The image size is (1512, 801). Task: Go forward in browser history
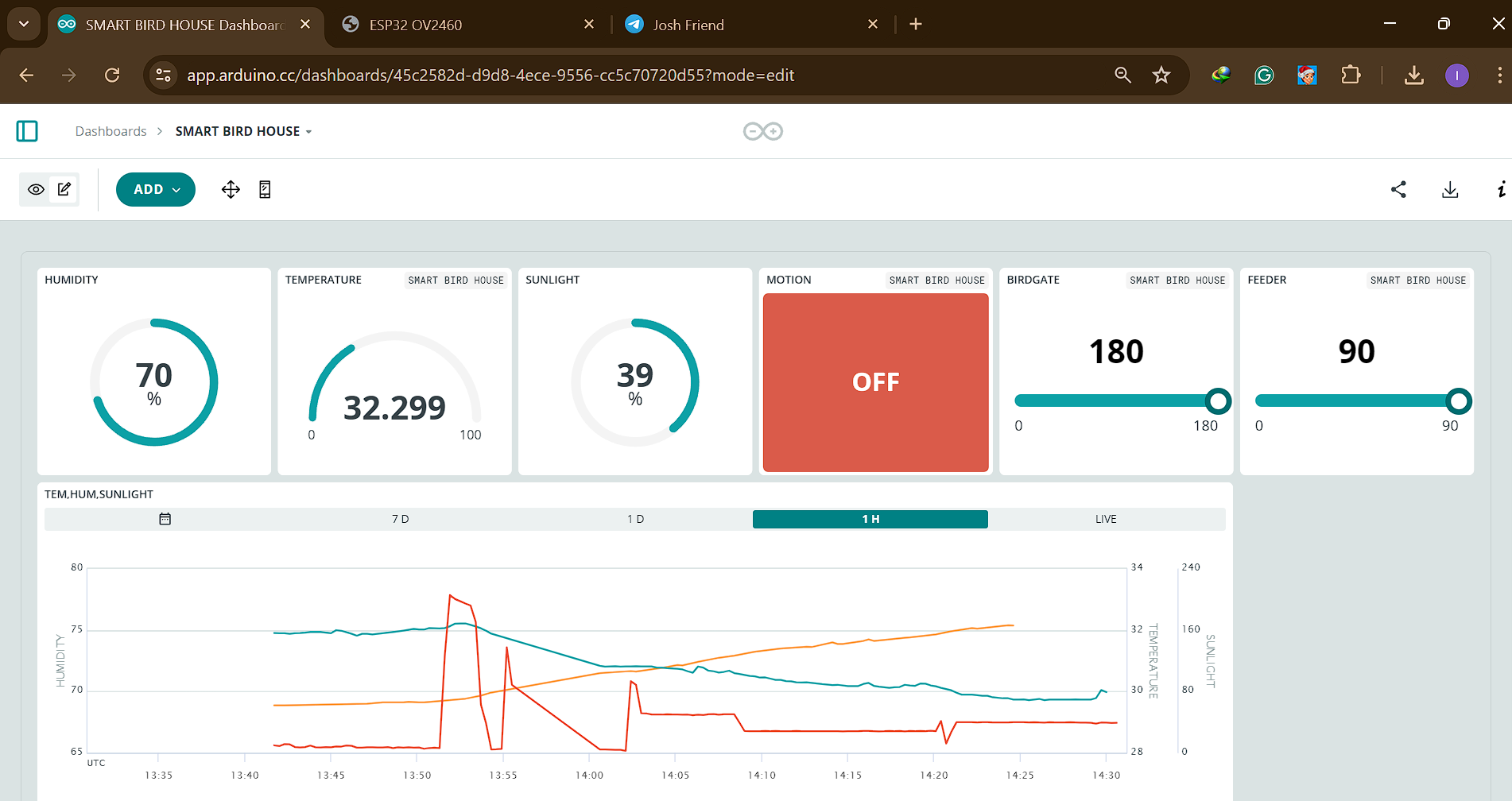(x=69, y=75)
